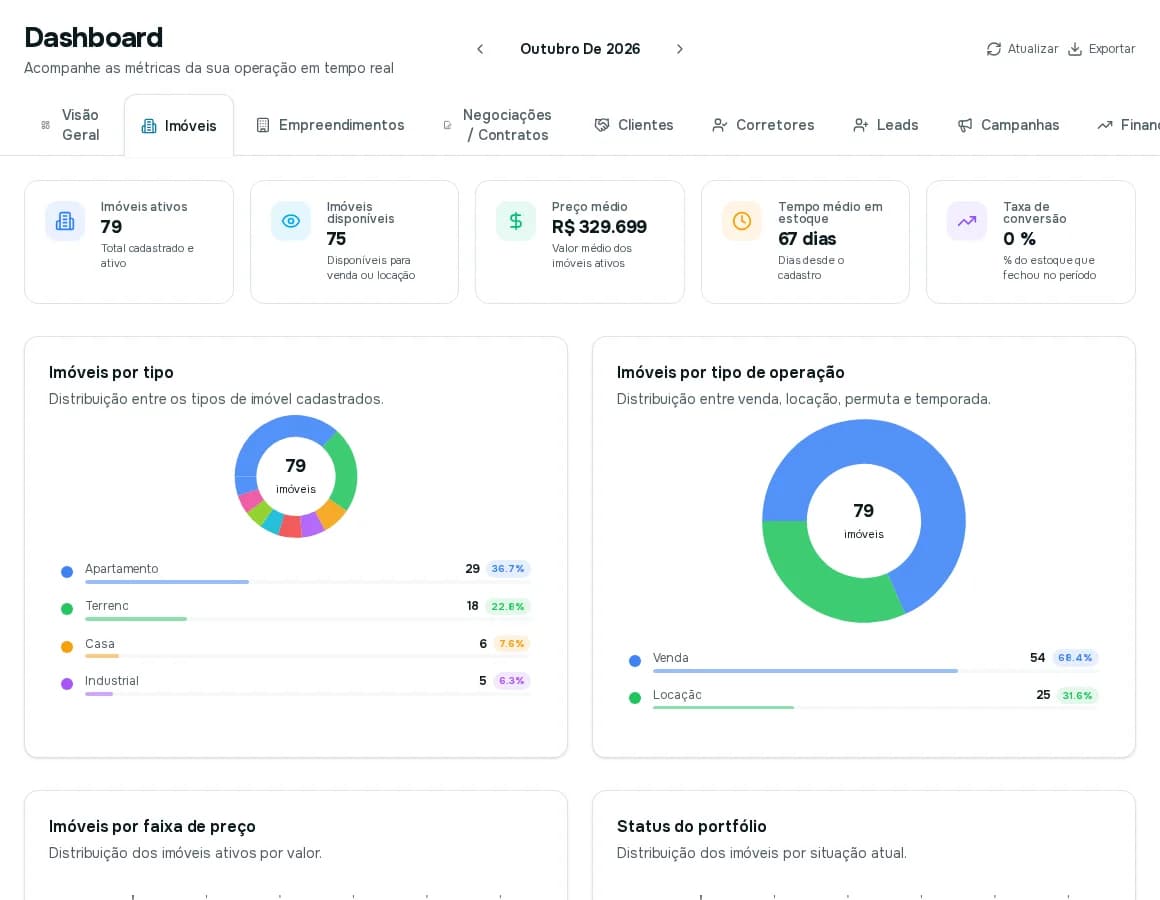Click the 7.6% percentage badge
This screenshot has width=1160, height=900.
(511, 643)
